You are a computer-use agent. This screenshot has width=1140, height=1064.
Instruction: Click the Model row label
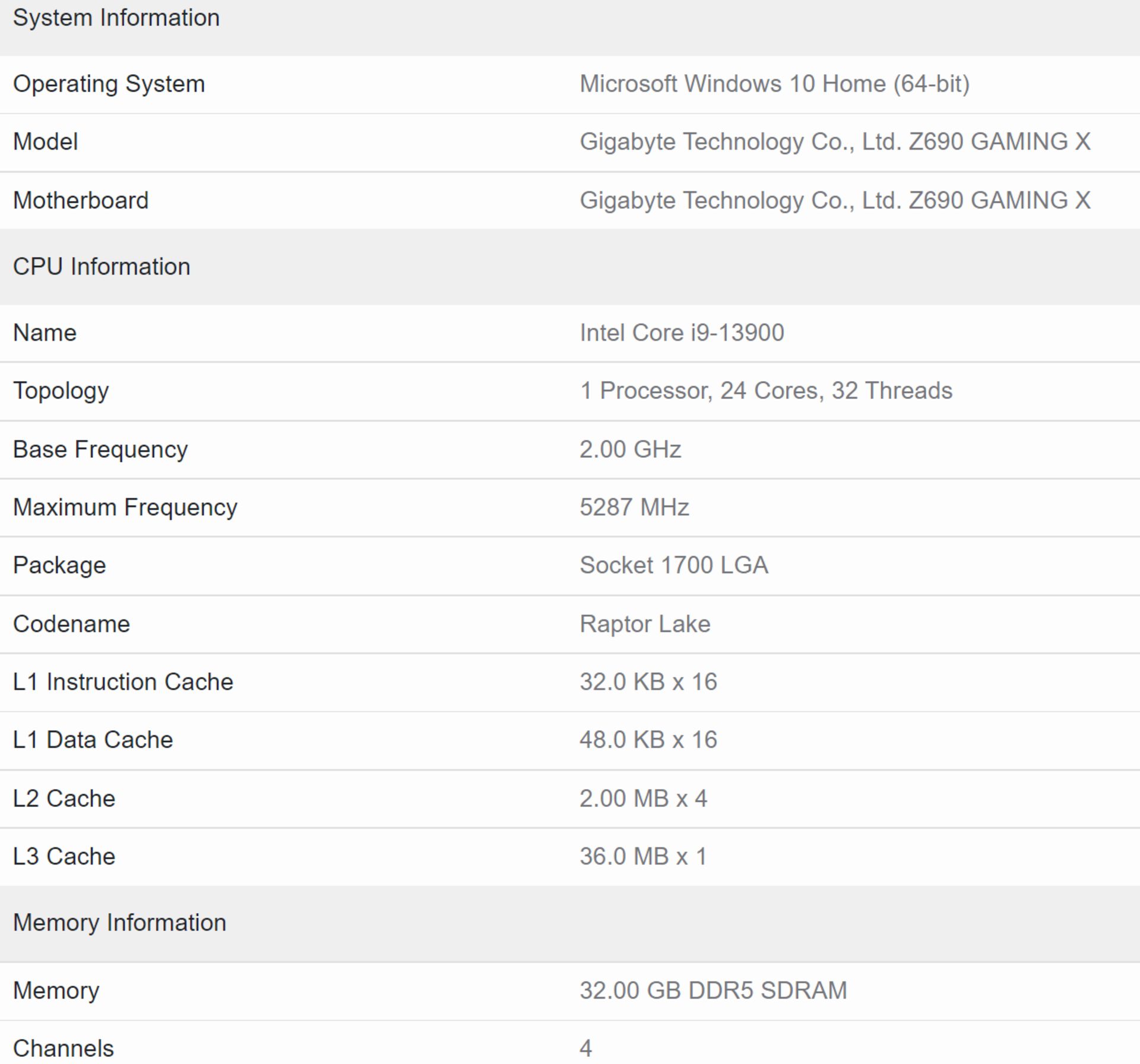pos(45,141)
